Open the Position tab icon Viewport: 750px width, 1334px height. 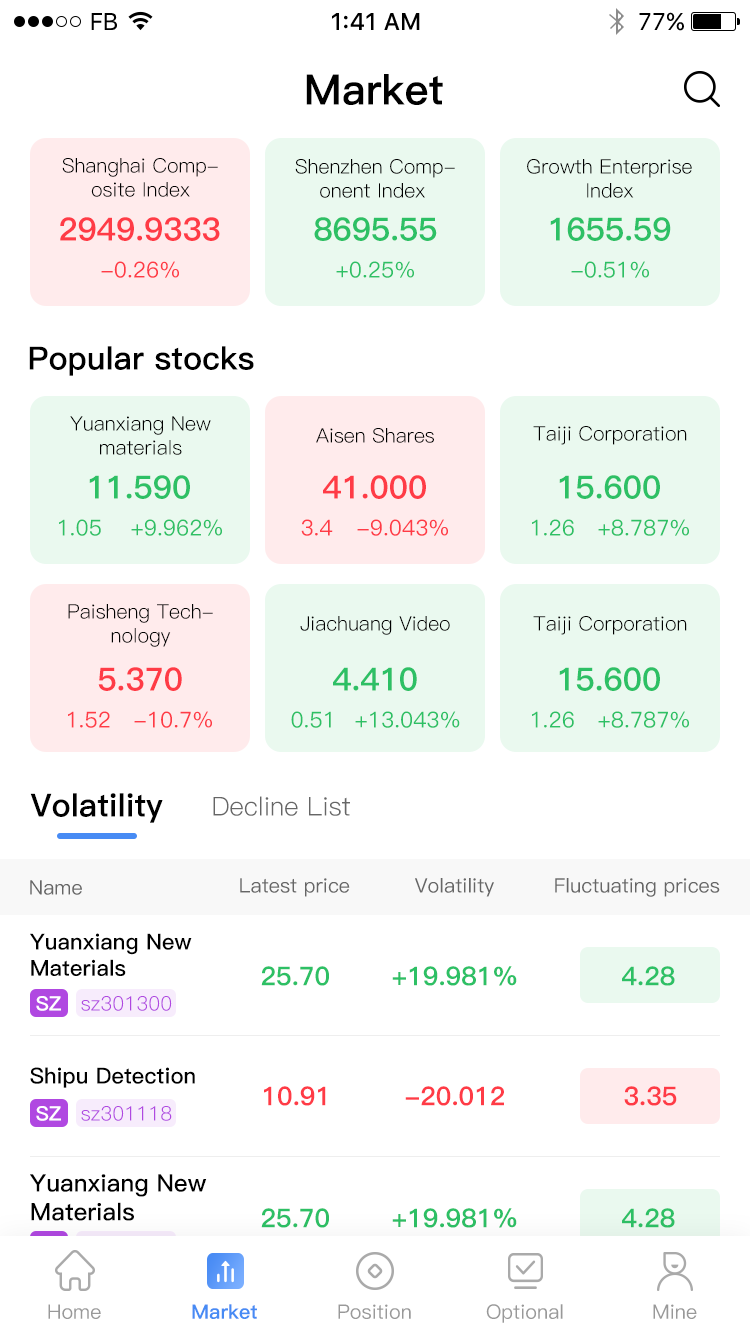click(x=375, y=1272)
